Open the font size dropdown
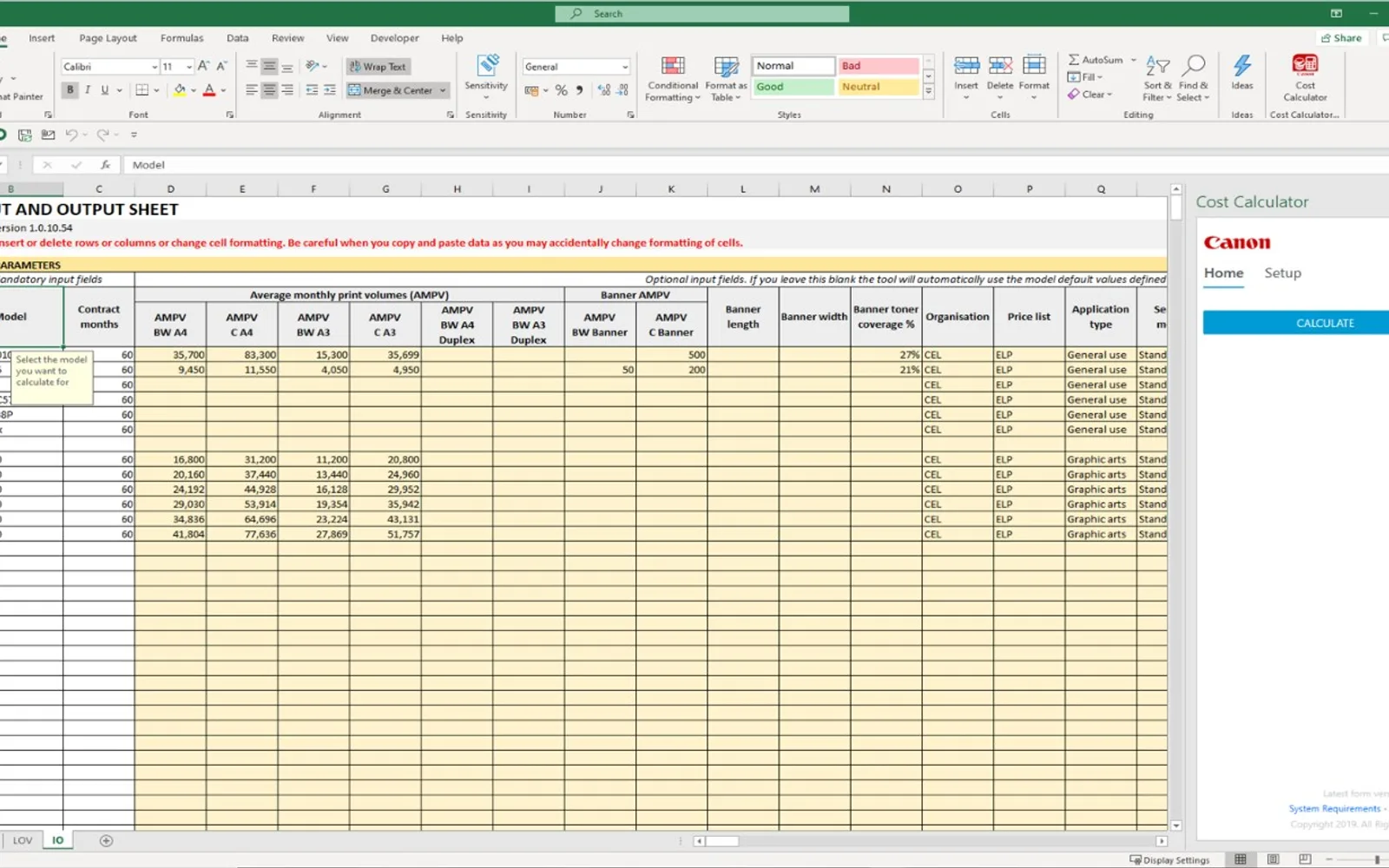The width and height of the screenshot is (1389, 868). (x=189, y=67)
